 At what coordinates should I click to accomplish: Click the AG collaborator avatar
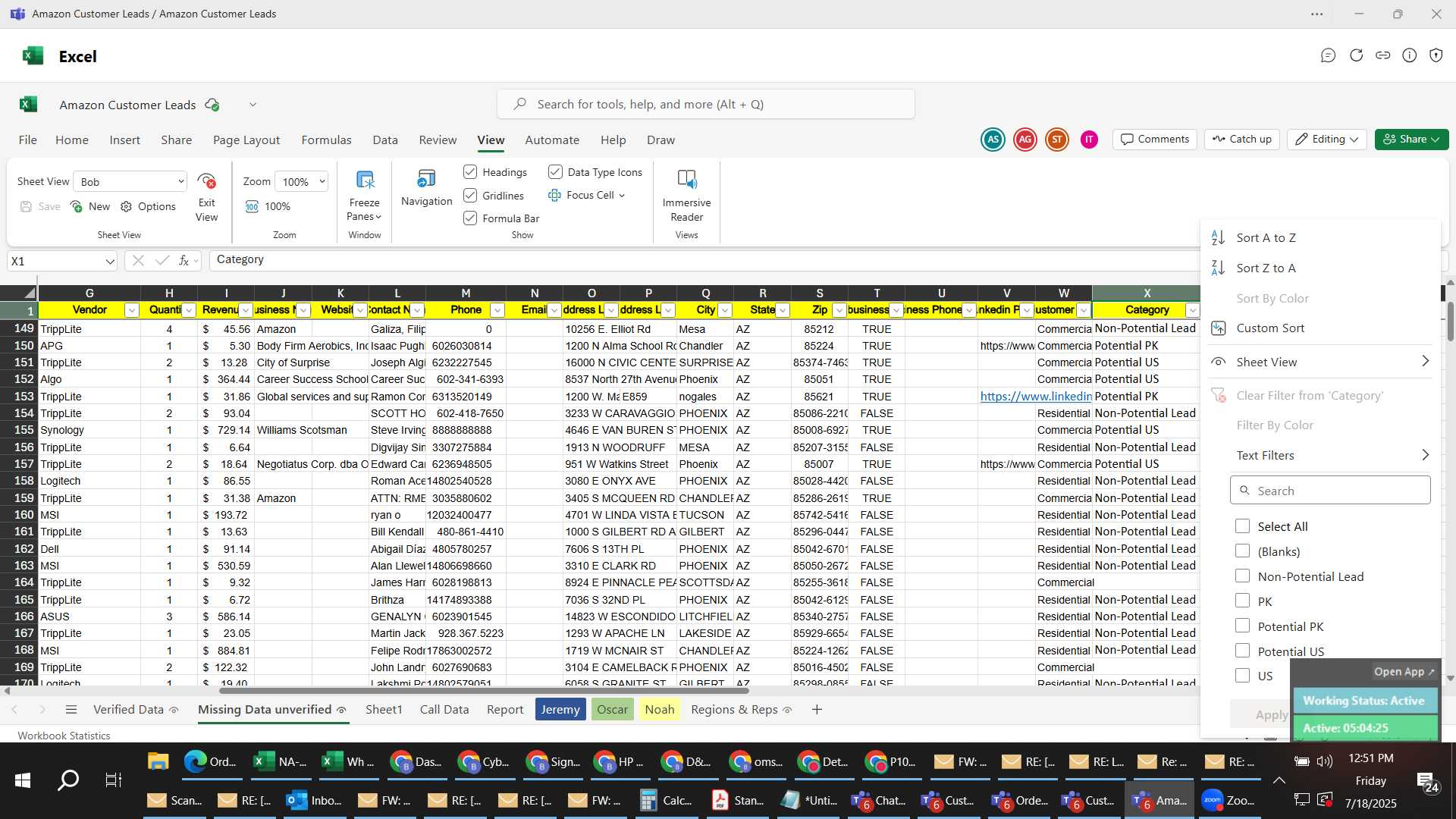(x=1025, y=140)
